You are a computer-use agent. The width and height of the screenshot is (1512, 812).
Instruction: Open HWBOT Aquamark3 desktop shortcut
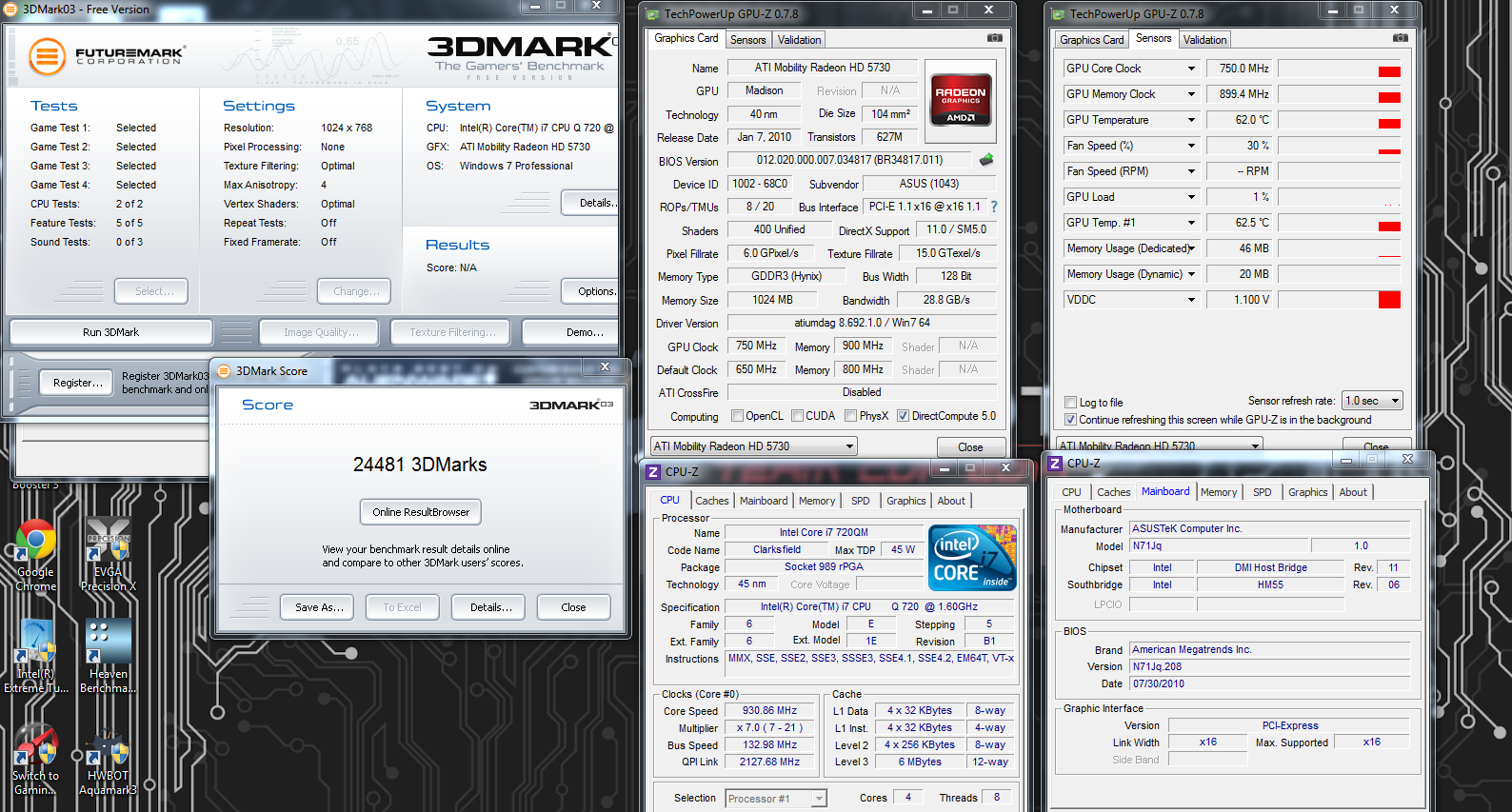108,761
